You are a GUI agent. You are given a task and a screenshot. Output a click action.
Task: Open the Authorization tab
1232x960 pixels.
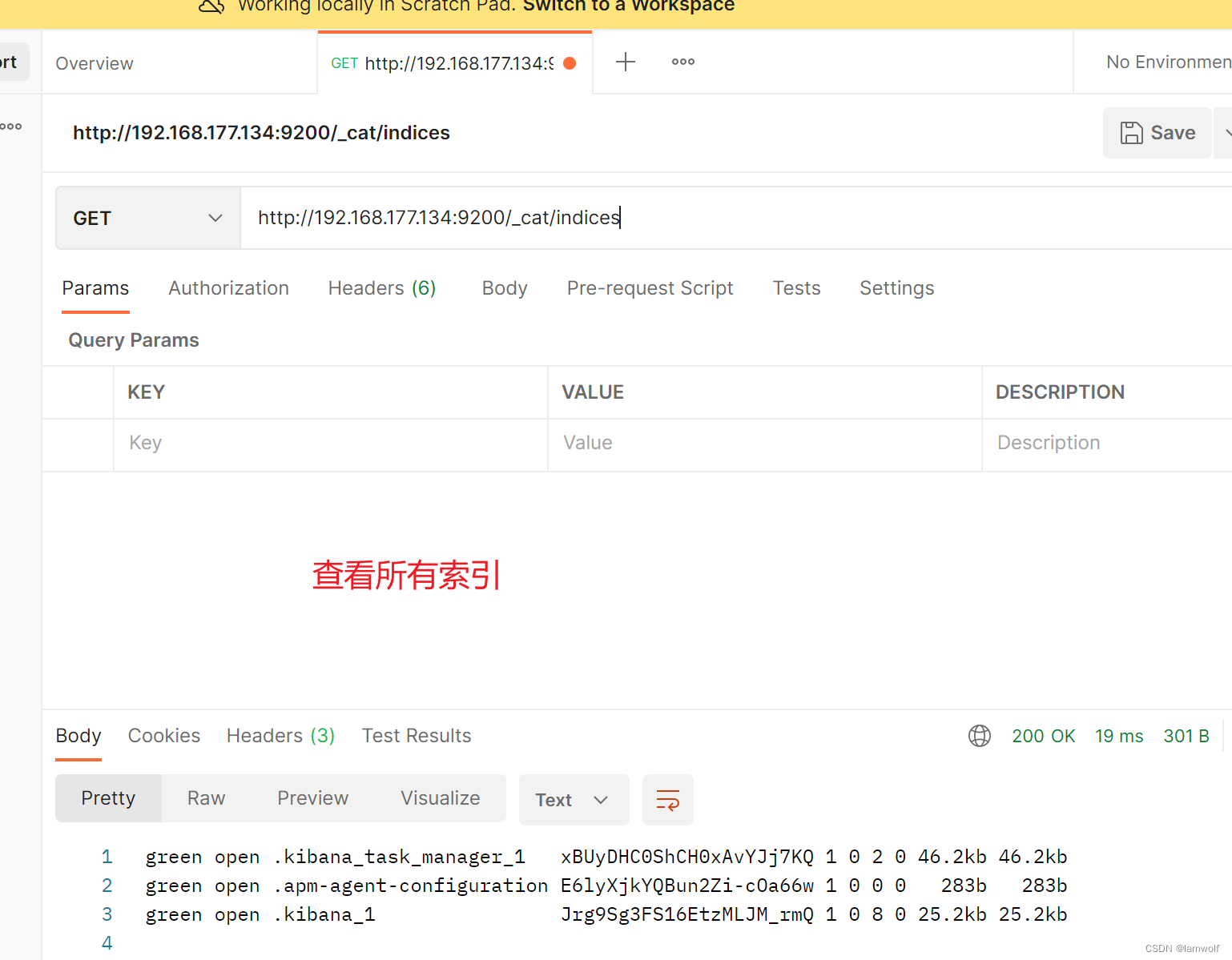[x=228, y=288]
